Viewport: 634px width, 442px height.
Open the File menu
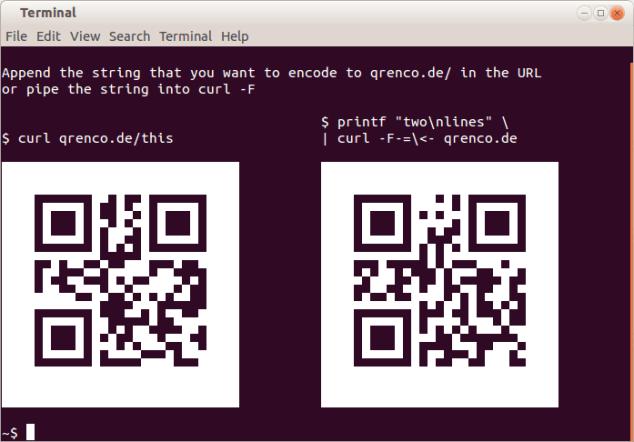(x=16, y=36)
